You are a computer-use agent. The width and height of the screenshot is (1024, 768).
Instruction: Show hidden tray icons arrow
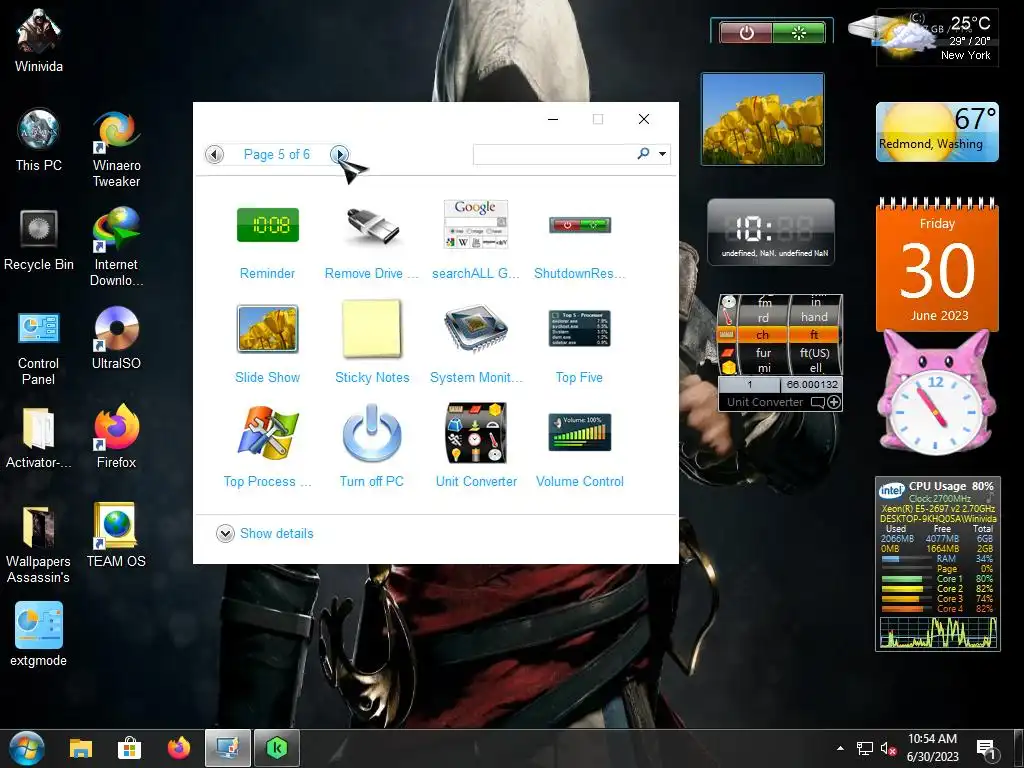[x=840, y=748]
